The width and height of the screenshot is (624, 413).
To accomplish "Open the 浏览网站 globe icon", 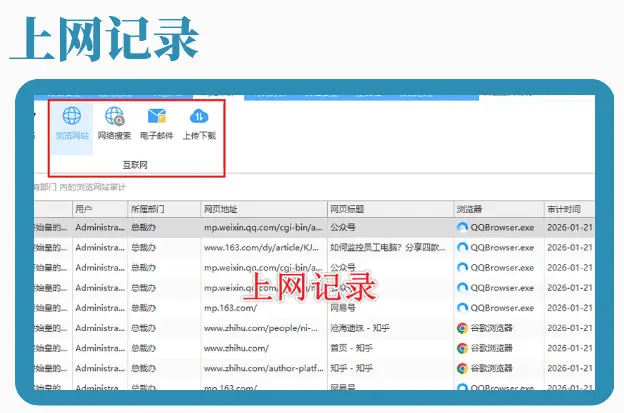I will 72,116.
